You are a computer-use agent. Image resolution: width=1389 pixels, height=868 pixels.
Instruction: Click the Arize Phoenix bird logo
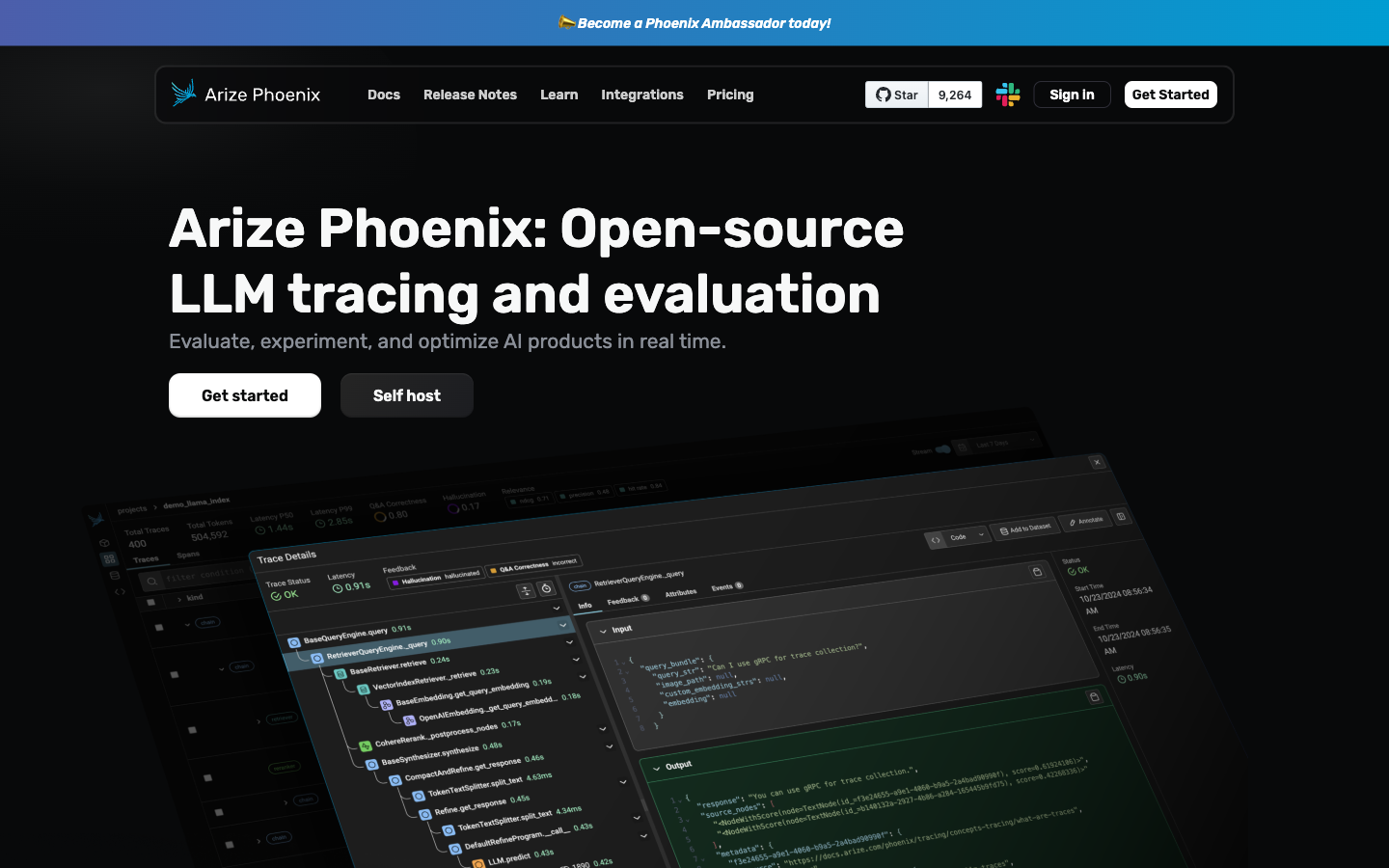tap(183, 94)
